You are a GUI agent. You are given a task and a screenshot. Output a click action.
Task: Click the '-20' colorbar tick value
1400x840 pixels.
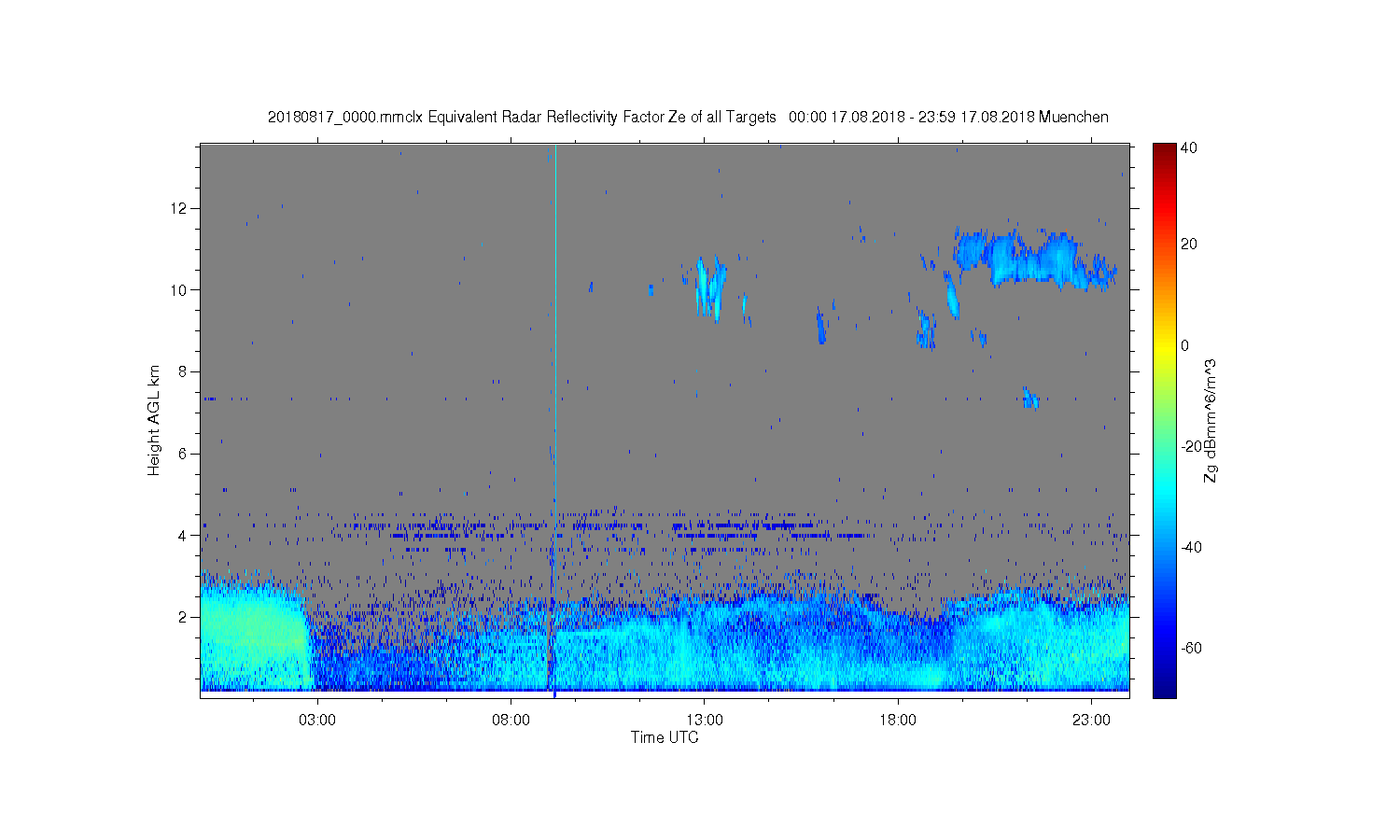pos(1190,446)
